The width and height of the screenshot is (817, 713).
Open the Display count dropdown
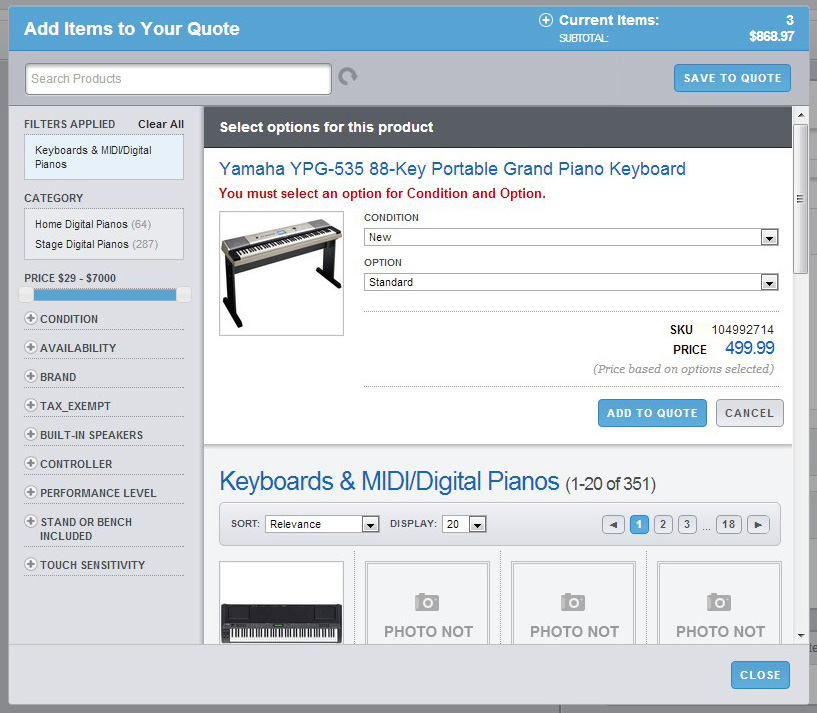[x=464, y=524]
